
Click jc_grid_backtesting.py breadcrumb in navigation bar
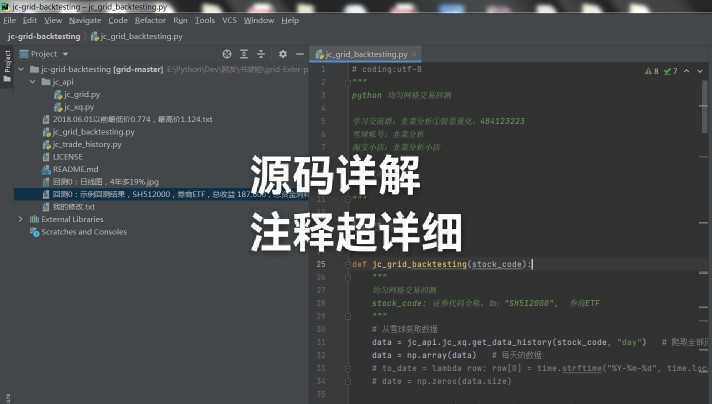coord(137,36)
